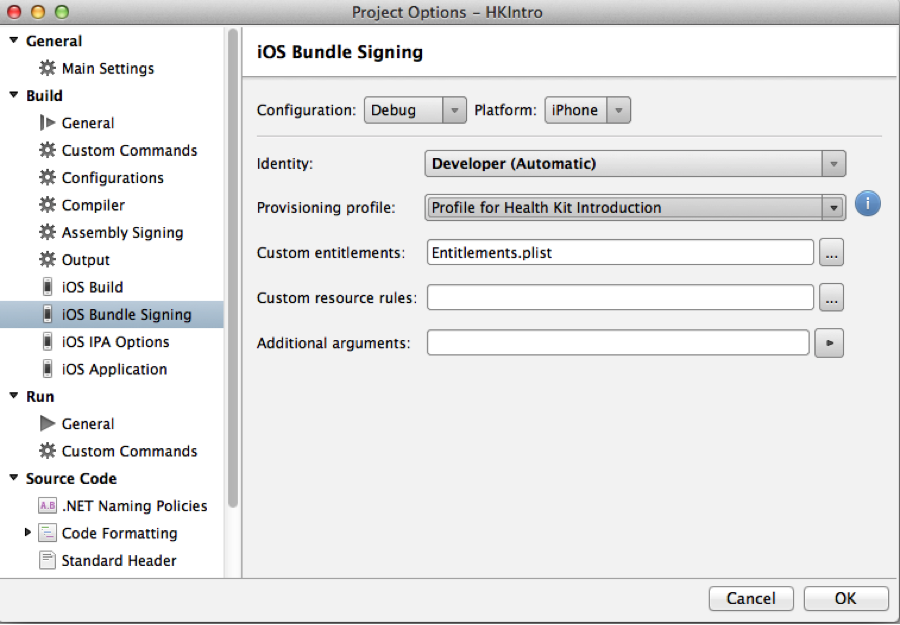Open .NET Naming Policies
Image resolution: width=900 pixels, height=625 pixels.
[x=134, y=506]
